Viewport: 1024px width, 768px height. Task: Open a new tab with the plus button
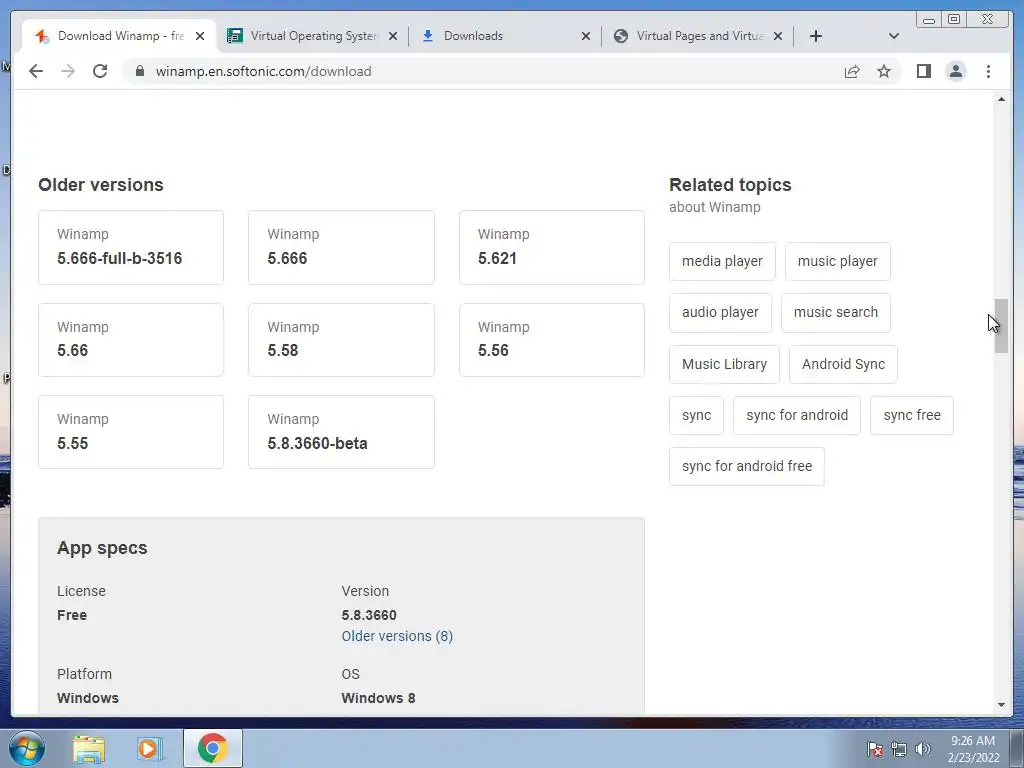point(816,36)
